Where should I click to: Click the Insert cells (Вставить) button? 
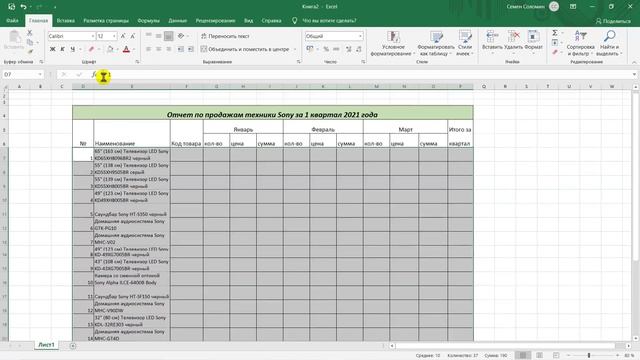pyautogui.click(x=491, y=41)
